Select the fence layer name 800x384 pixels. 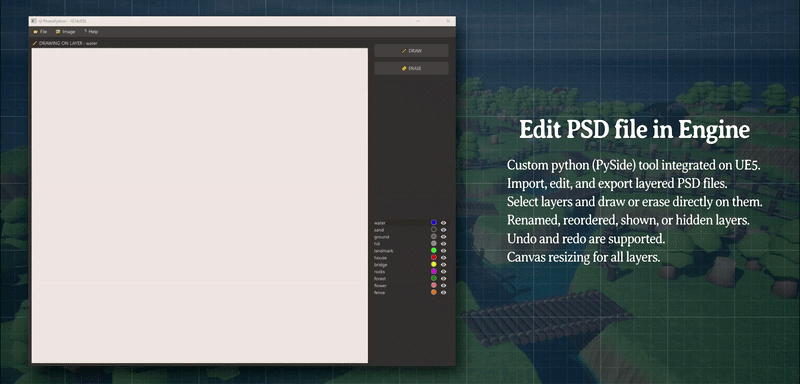(380, 293)
